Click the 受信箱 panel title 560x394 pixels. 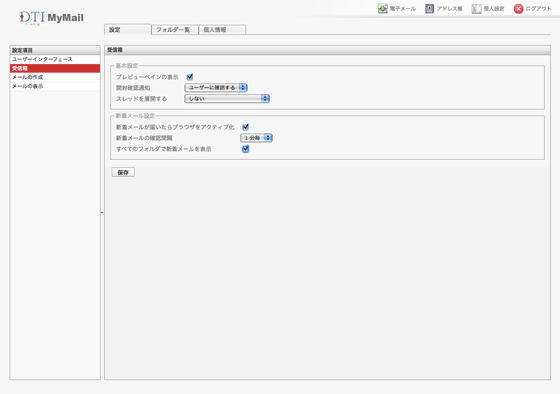(x=115, y=50)
